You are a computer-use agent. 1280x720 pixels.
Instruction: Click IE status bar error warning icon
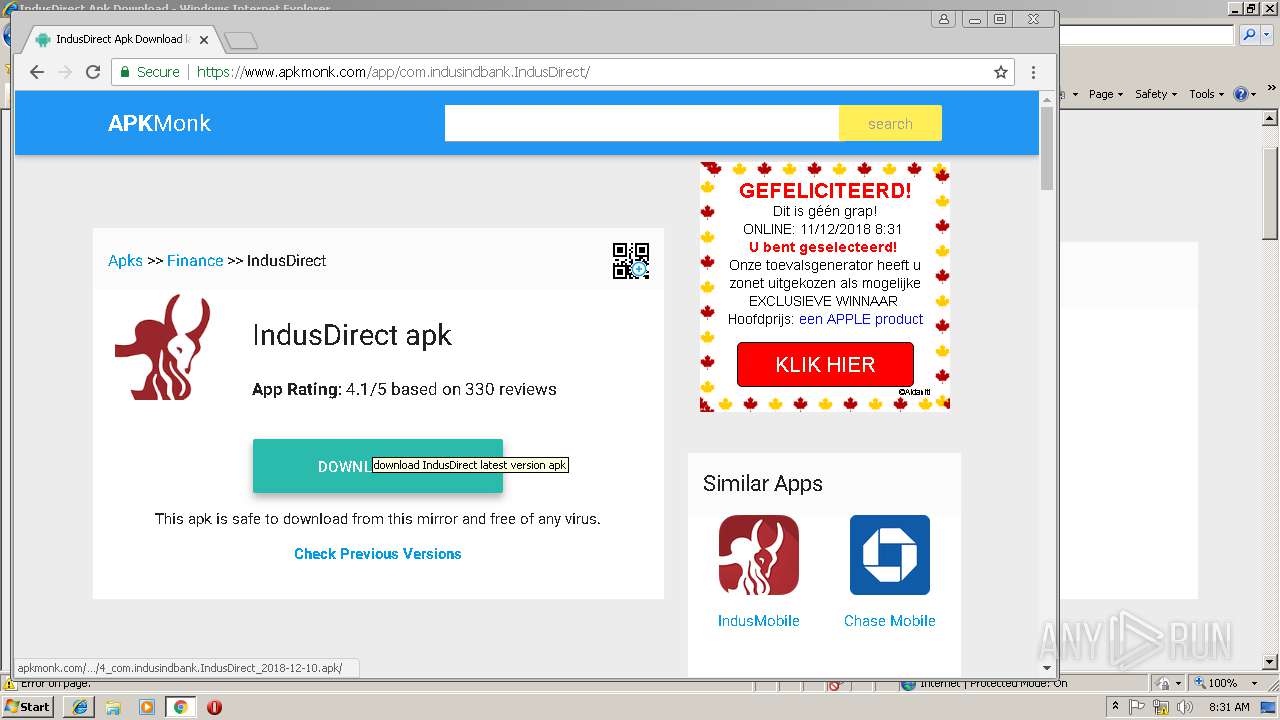coord(9,684)
